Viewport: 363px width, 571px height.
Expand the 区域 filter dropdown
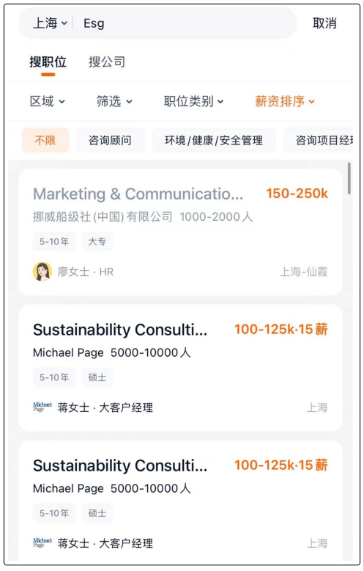[47, 101]
